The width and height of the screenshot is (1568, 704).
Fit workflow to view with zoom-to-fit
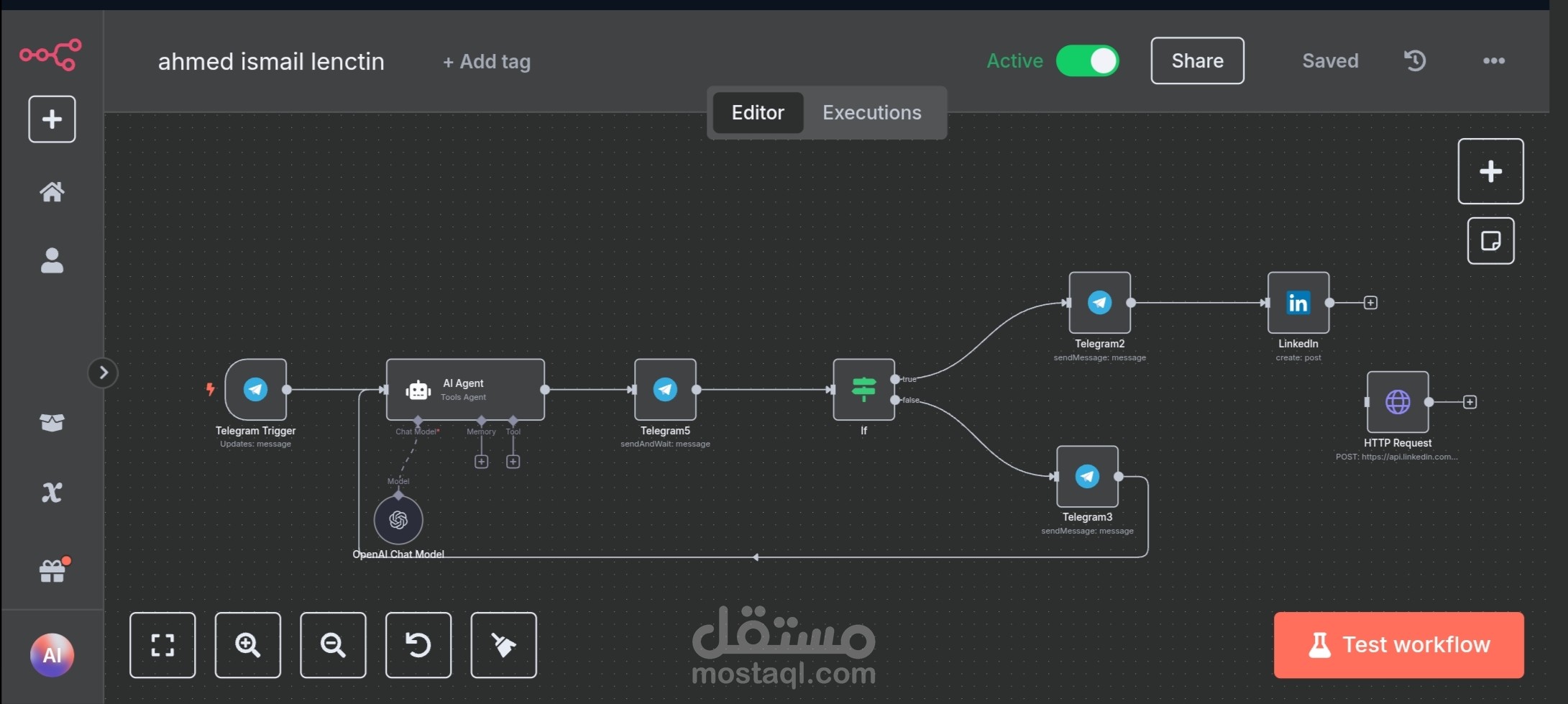(162, 645)
